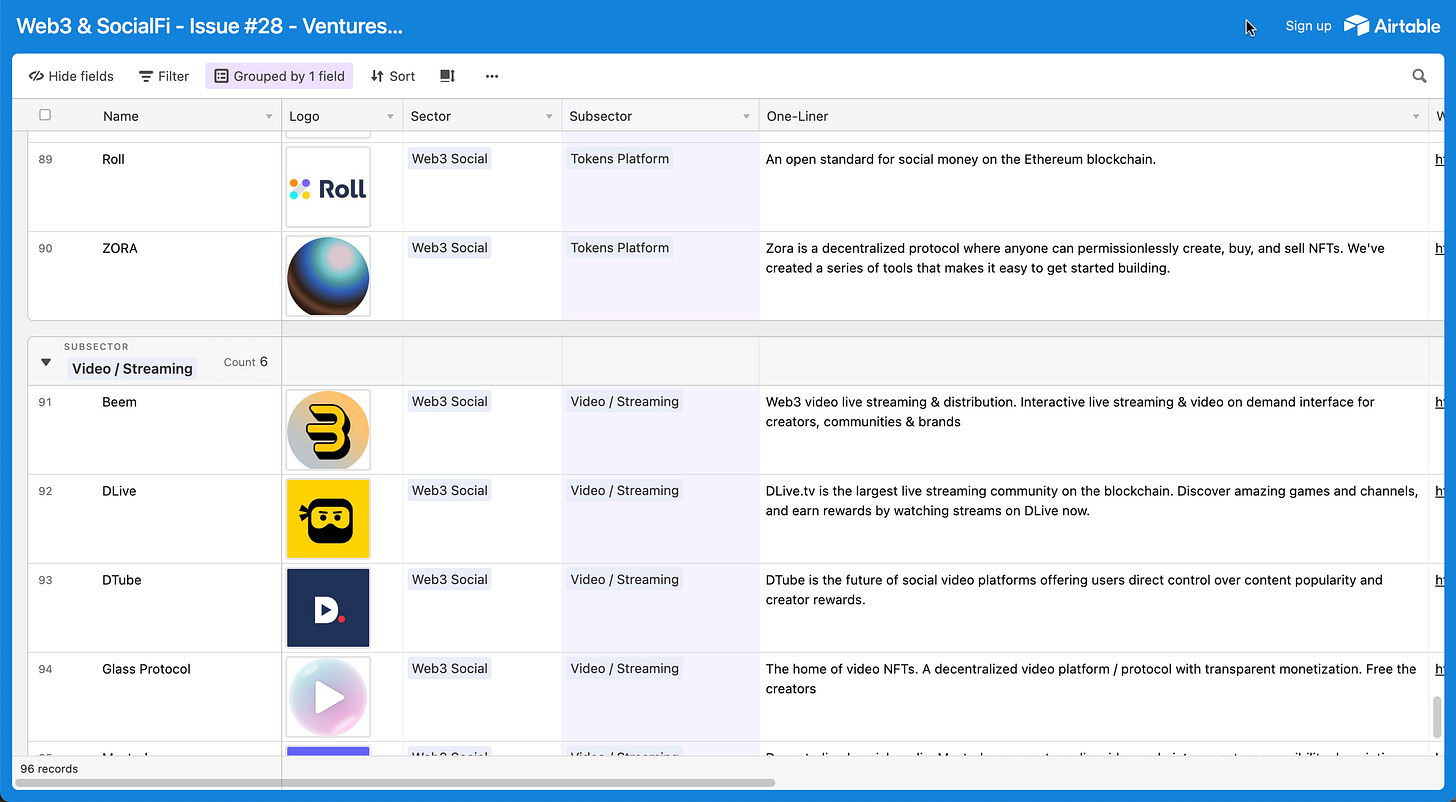Click the One-Liner column header
1456x802 pixels.
(x=1094, y=116)
